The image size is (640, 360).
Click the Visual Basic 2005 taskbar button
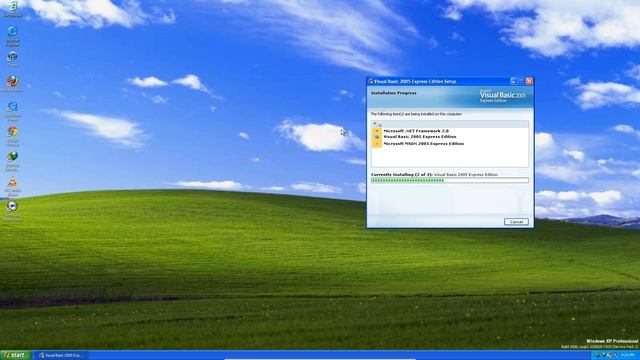click(61, 356)
